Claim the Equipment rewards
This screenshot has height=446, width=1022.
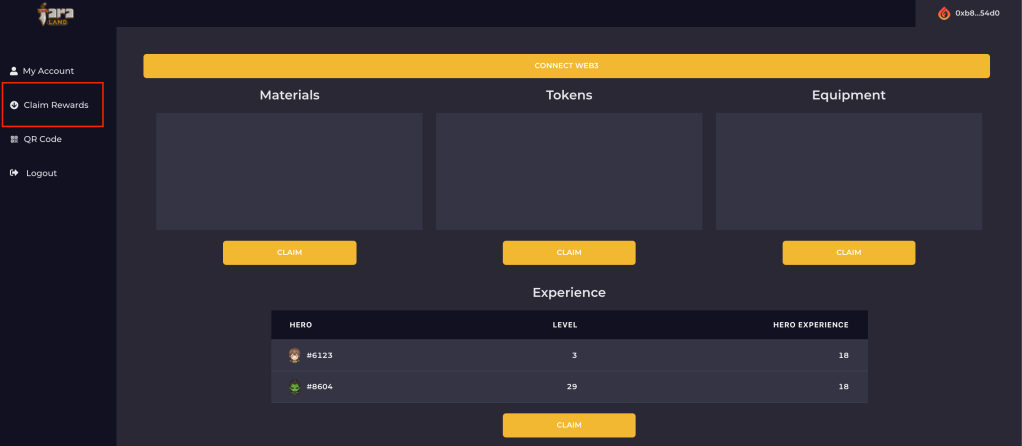click(x=848, y=253)
